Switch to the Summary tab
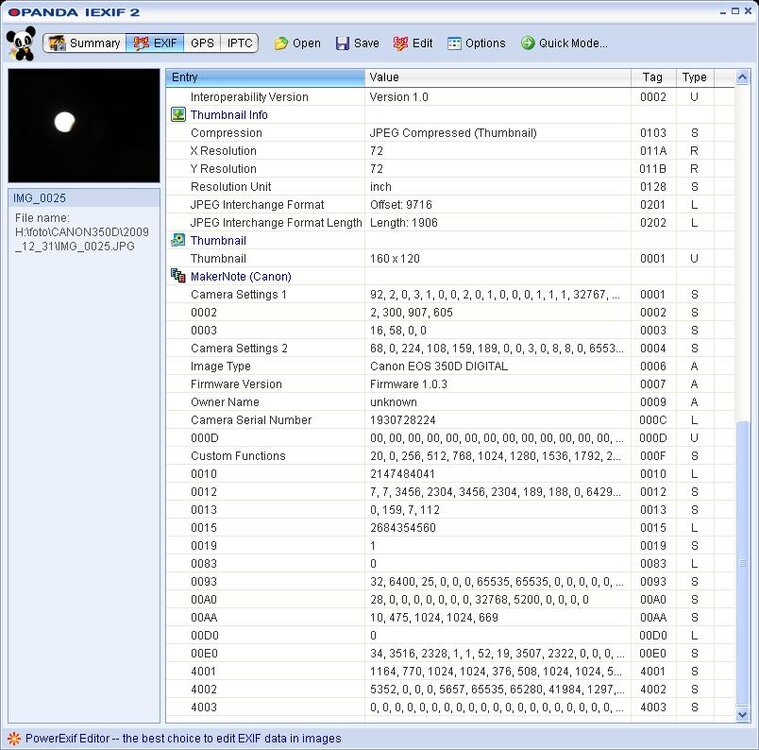The image size is (759, 750). coord(85,44)
